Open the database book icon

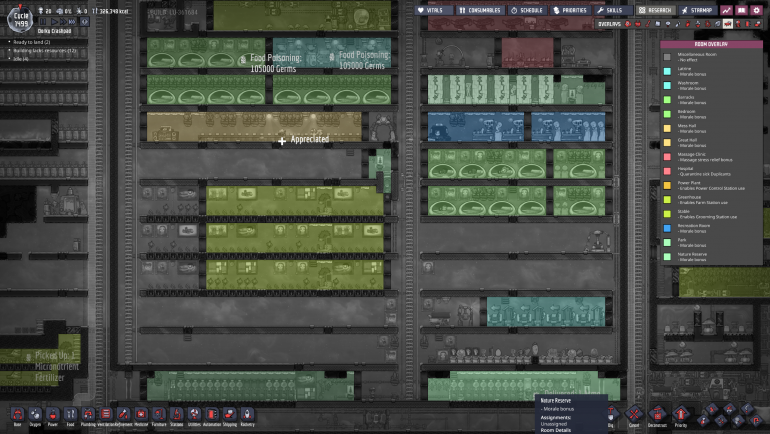coord(742,10)
